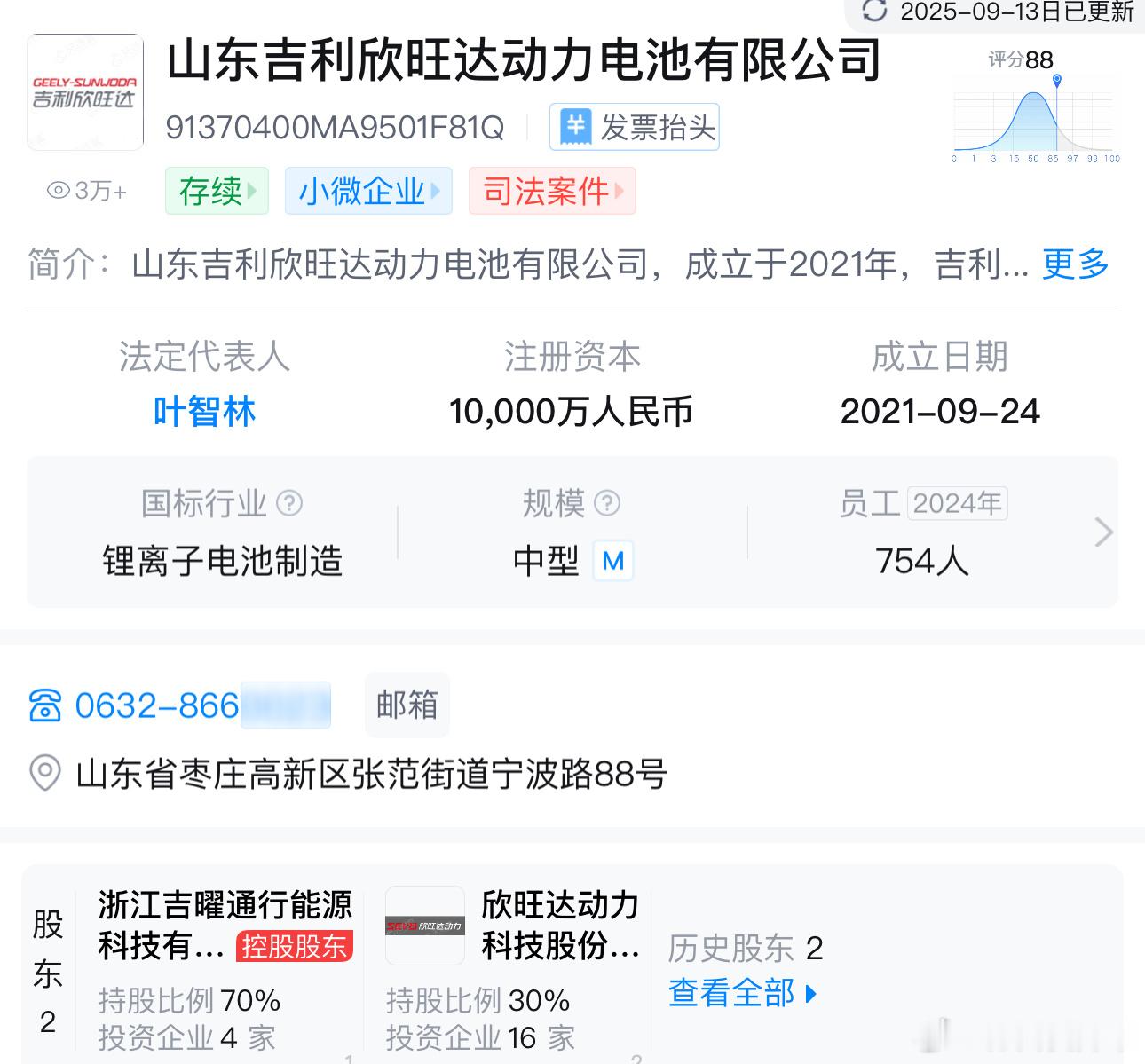The width and height of the screenshot is (1145, 1064).
Task: Open shareholder 欣旺达动力科技股份 entry
Action: point(560,925)
